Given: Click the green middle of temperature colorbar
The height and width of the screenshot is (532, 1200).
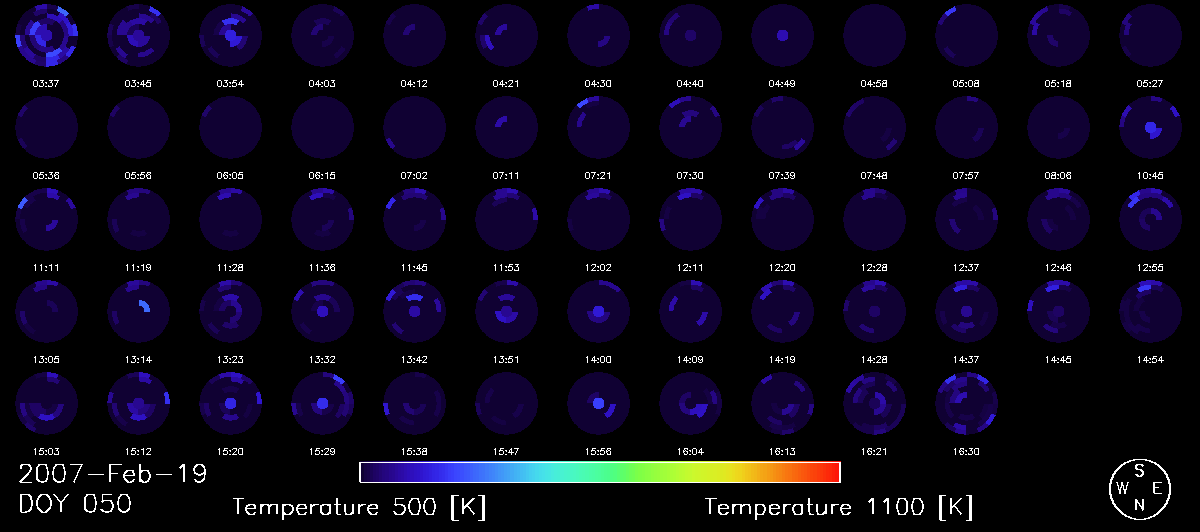Looking at the screenshot, I should pos(600,472).
